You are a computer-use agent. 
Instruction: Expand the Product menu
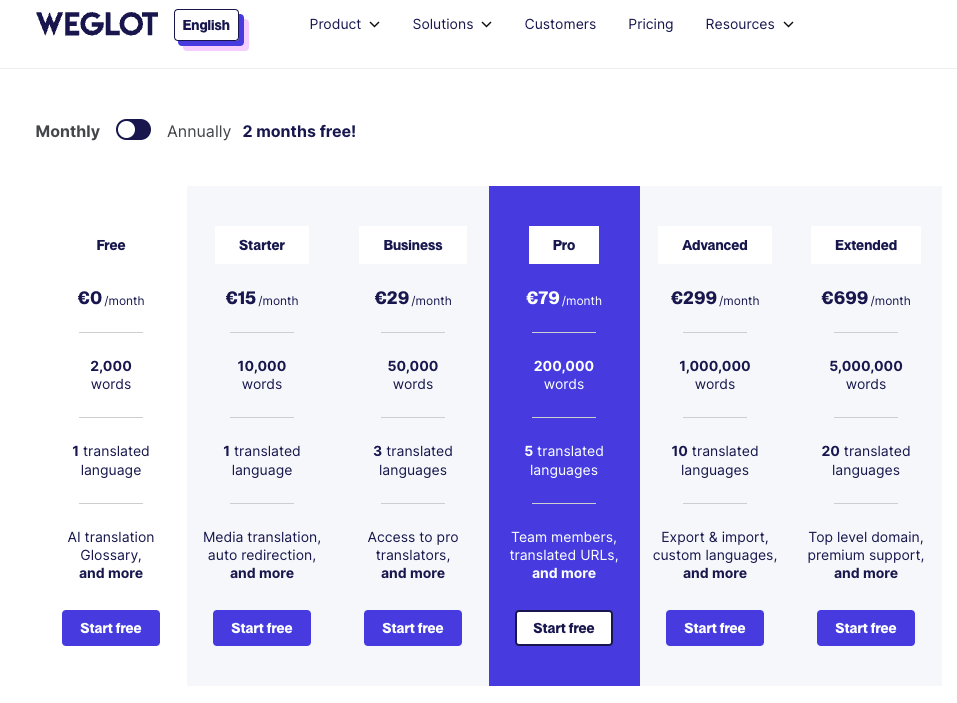tap(344, 24)
